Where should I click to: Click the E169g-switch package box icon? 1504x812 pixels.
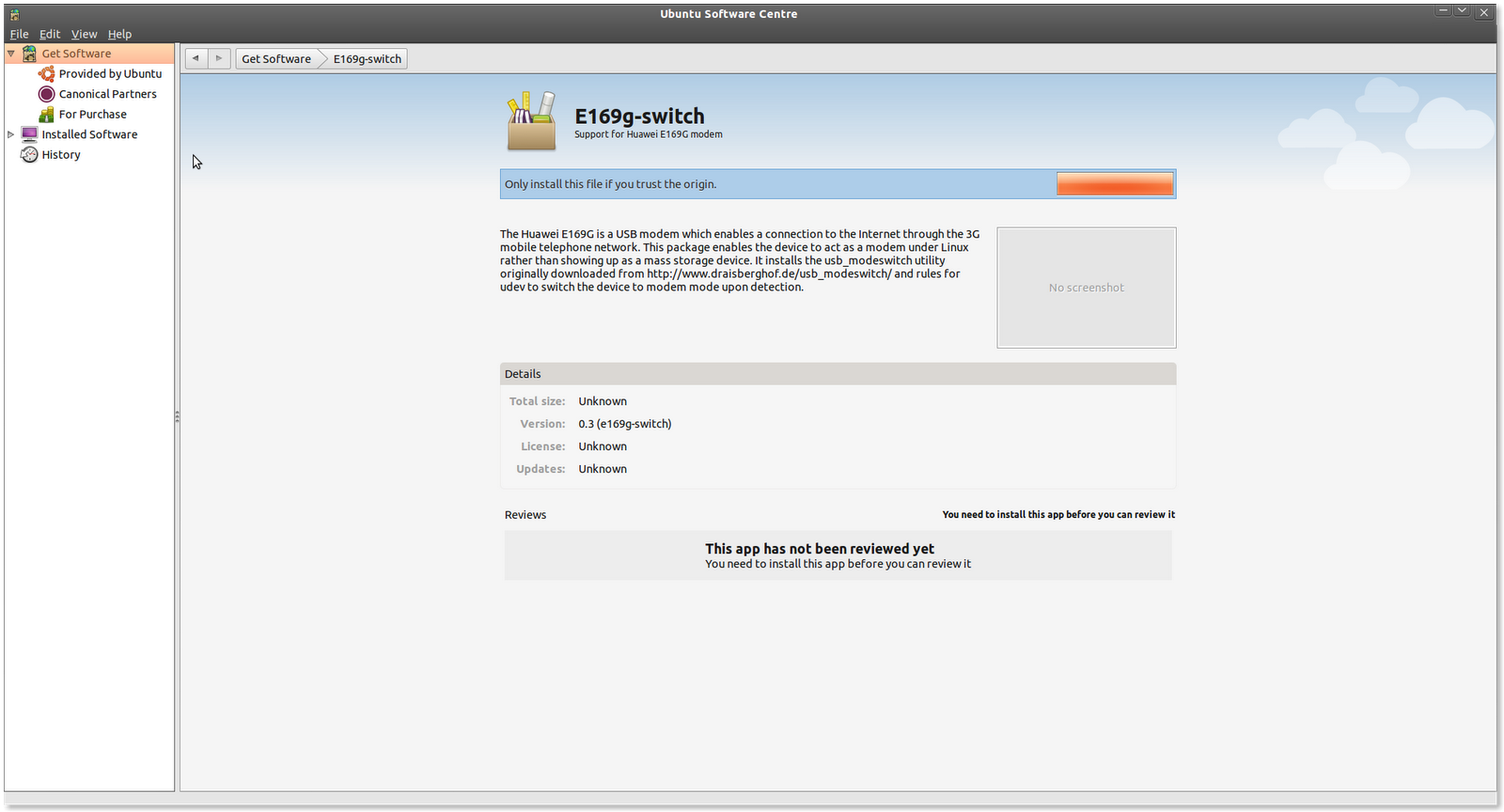click(531, 121)
